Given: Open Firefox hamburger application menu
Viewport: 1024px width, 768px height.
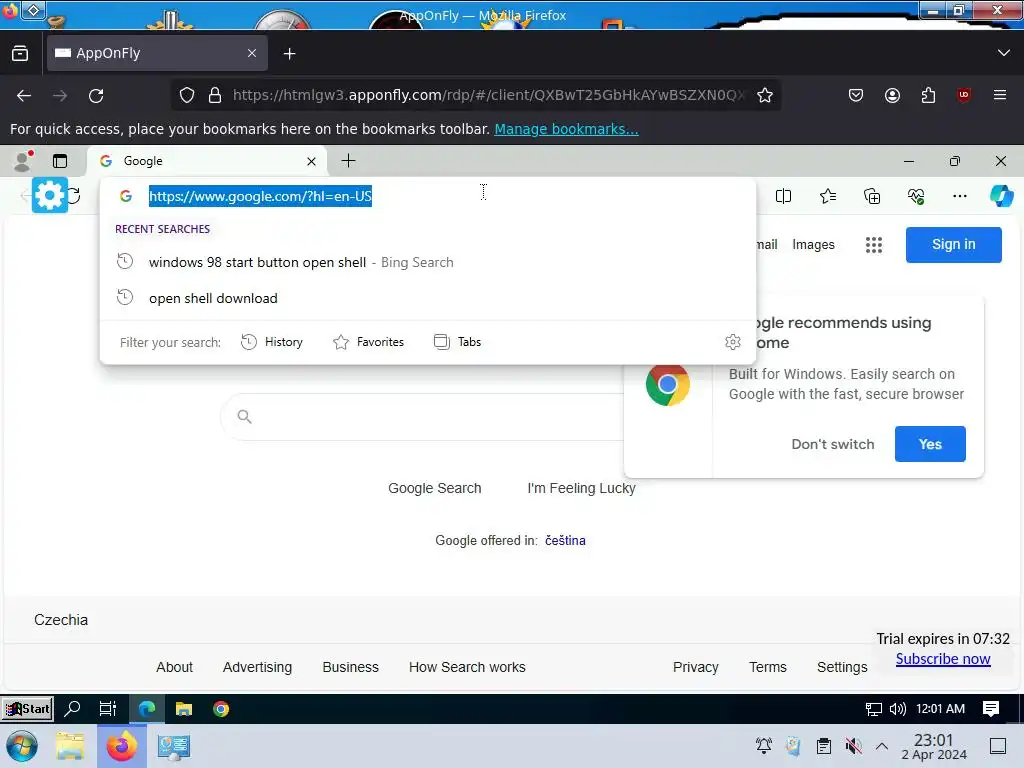Looking at the screenshot, I should [x=1000, y=95].
